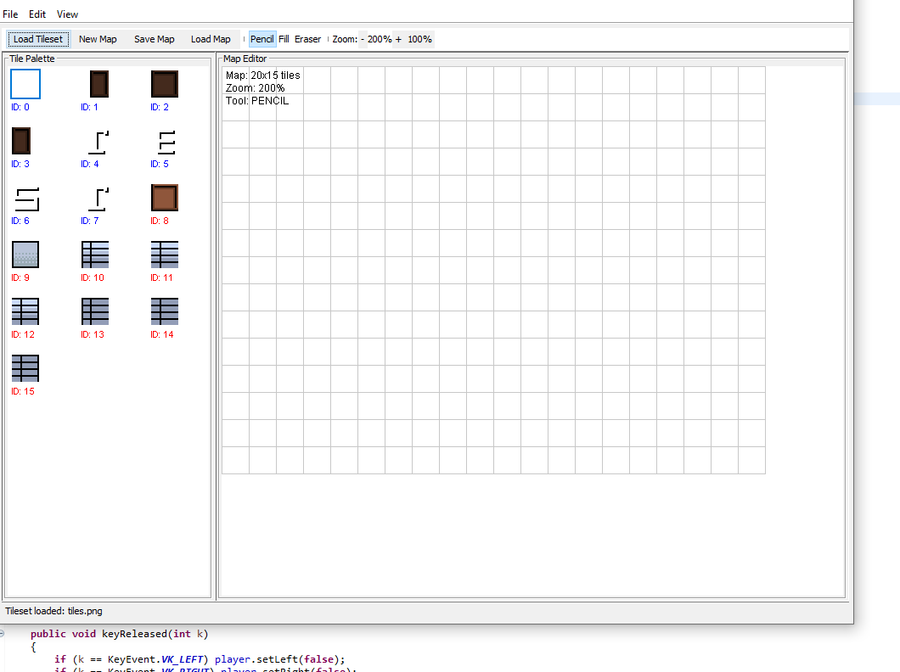
Task: Pick the striped tile ID 10
Action: tap(95, 254)
